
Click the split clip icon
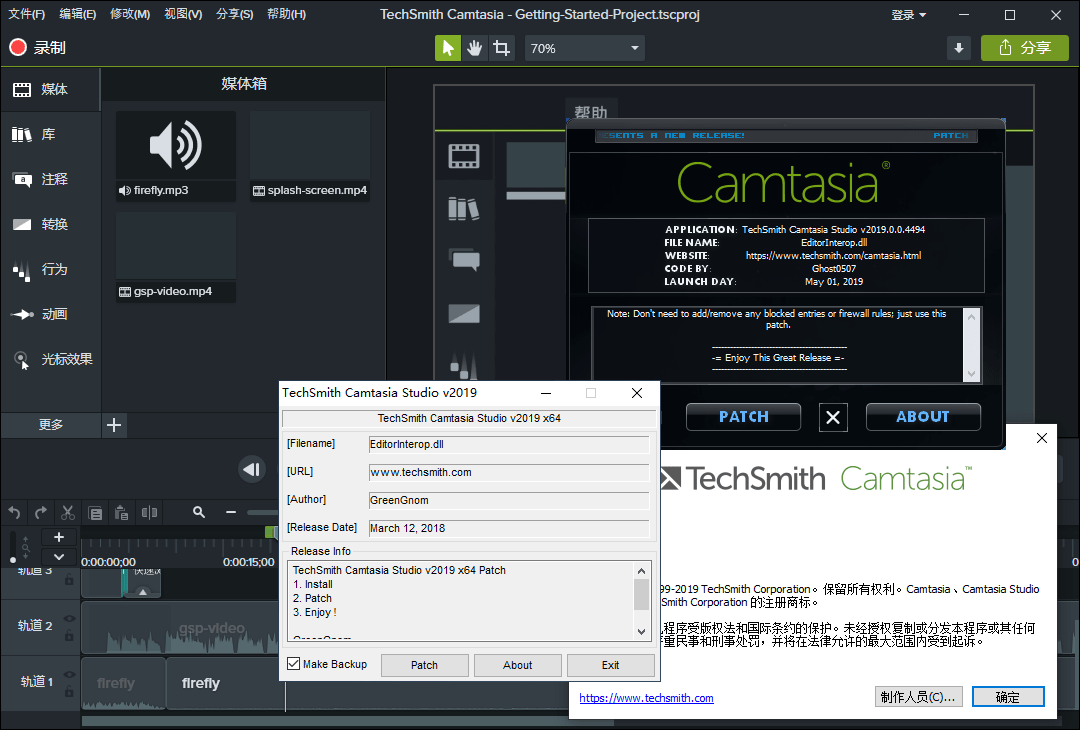(x=149, y=512)
